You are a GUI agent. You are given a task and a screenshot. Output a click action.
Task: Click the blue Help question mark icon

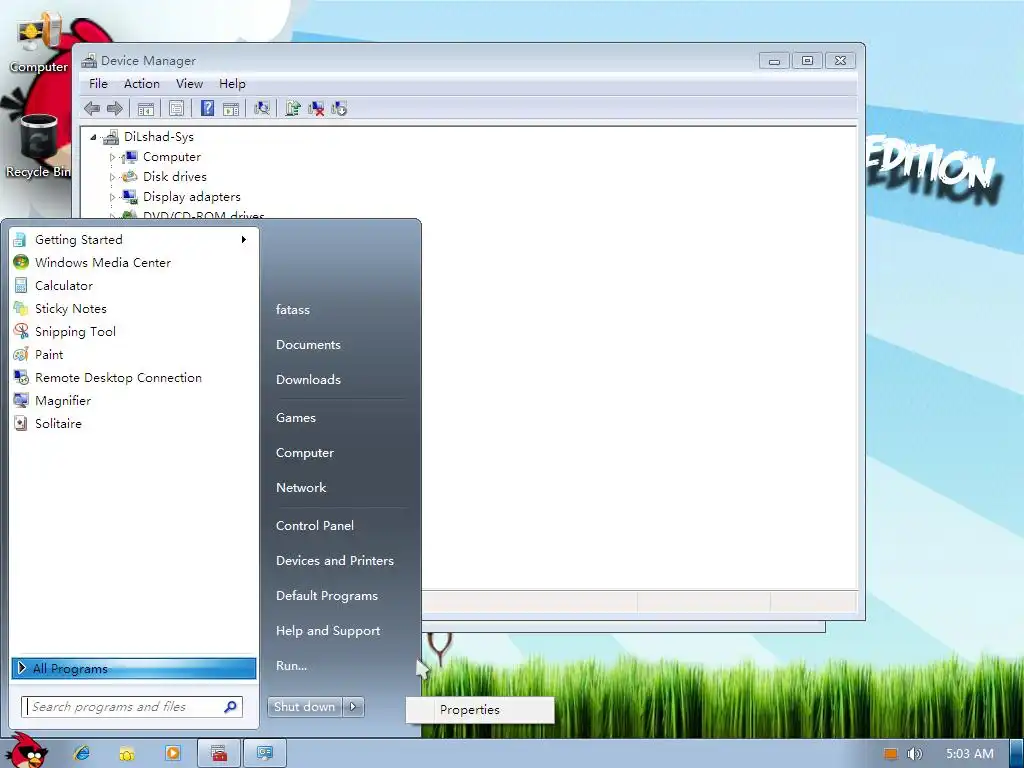[x=207, y=108]
